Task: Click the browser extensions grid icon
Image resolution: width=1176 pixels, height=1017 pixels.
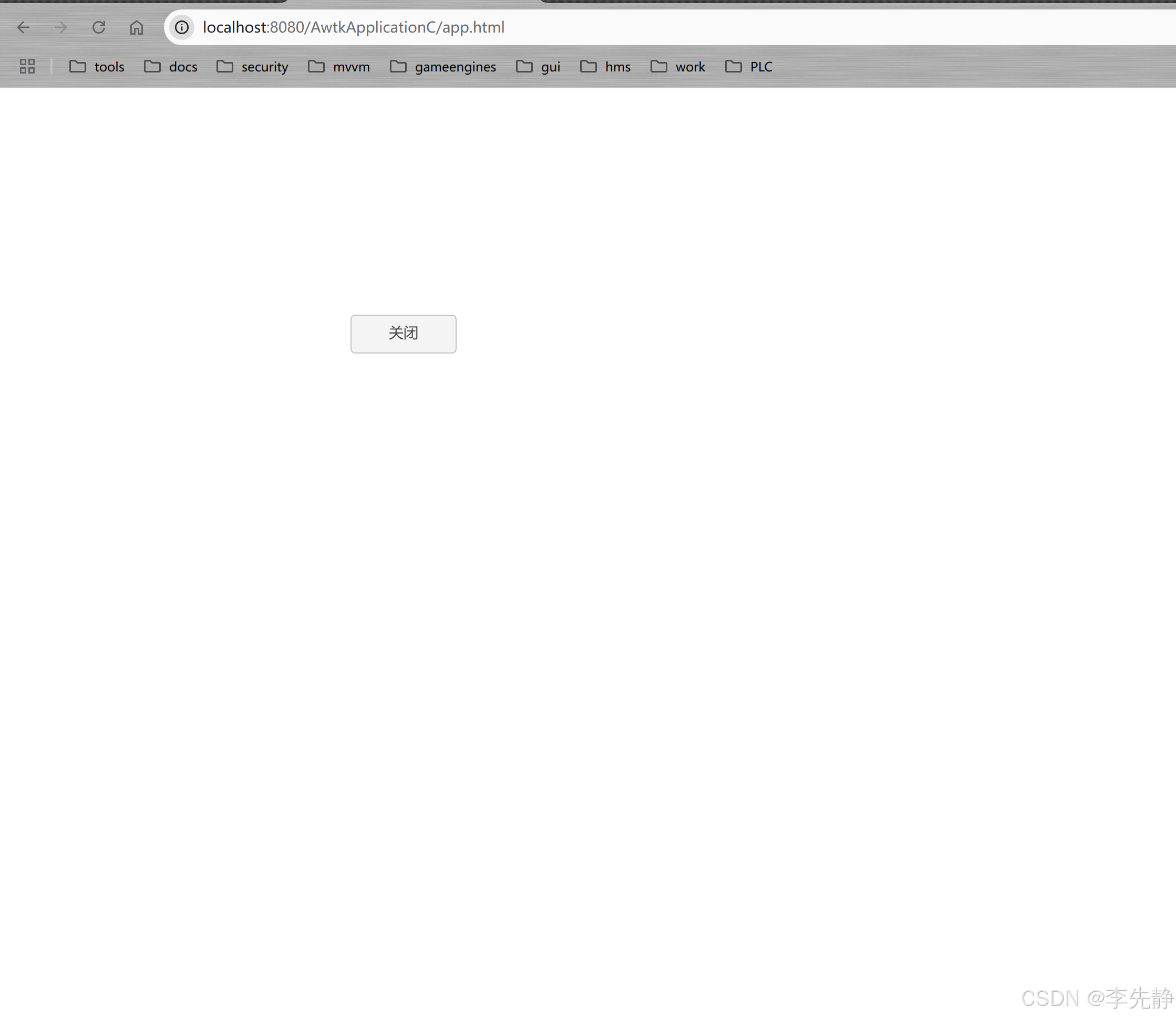Action: click(27, 67)
